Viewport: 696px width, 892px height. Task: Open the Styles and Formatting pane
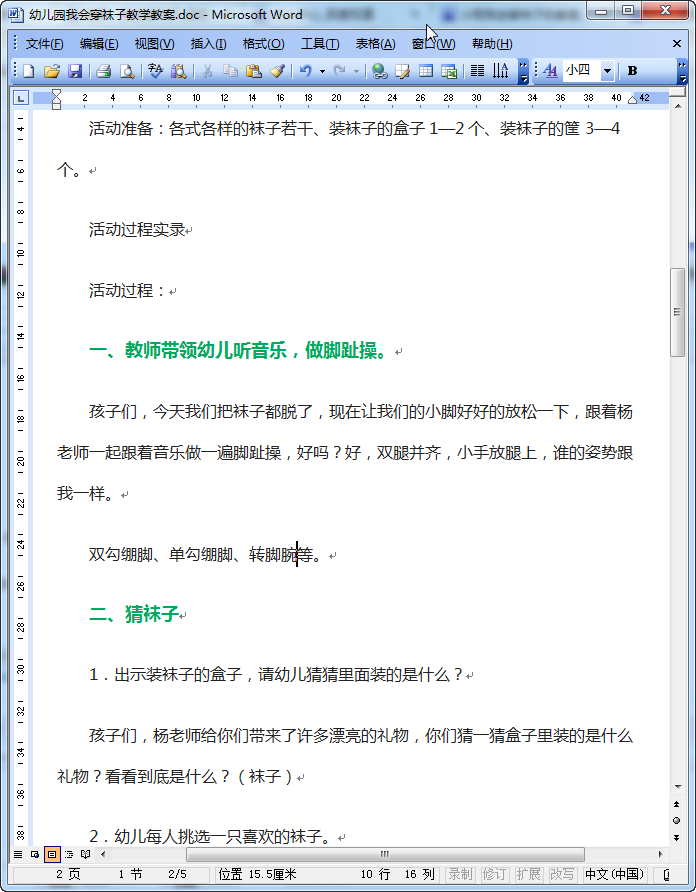(x=550, y=71)
